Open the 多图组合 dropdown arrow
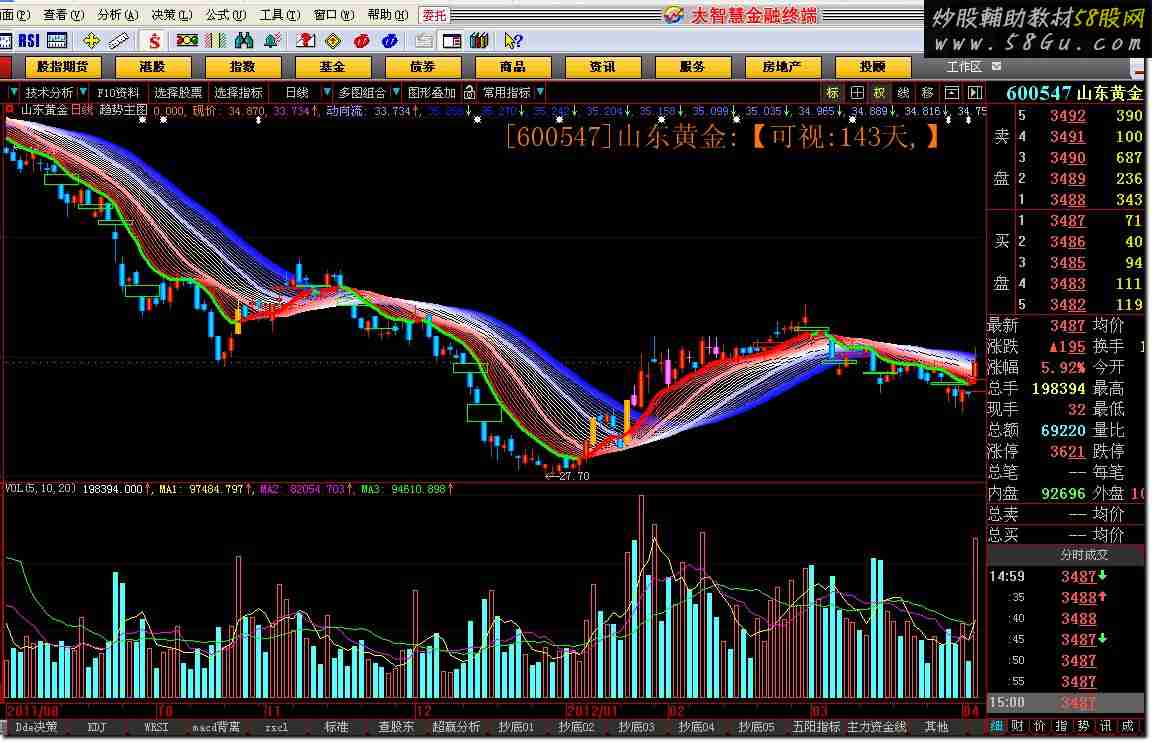The height and width of the screenshot is (742, 1152). 395,93
